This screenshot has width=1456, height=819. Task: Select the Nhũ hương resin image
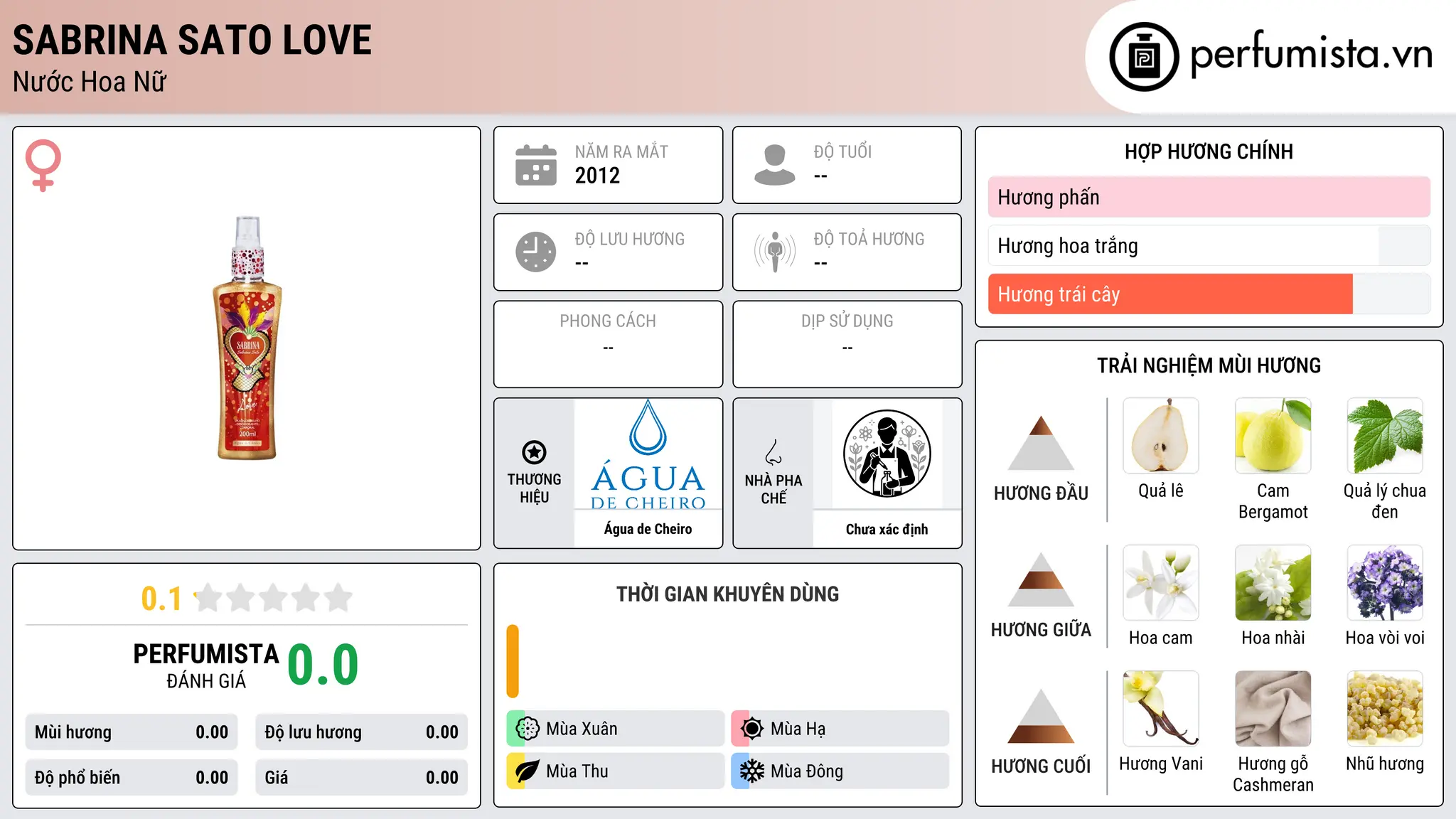[x=1385, y=709]
